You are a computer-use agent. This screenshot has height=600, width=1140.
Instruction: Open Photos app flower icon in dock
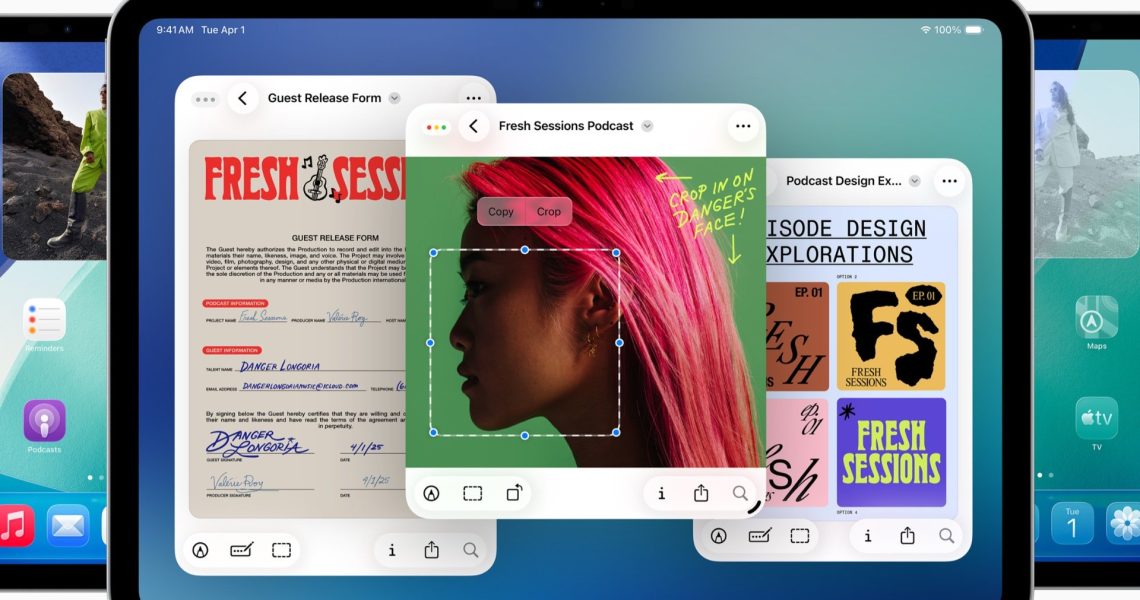(1123, 523)
